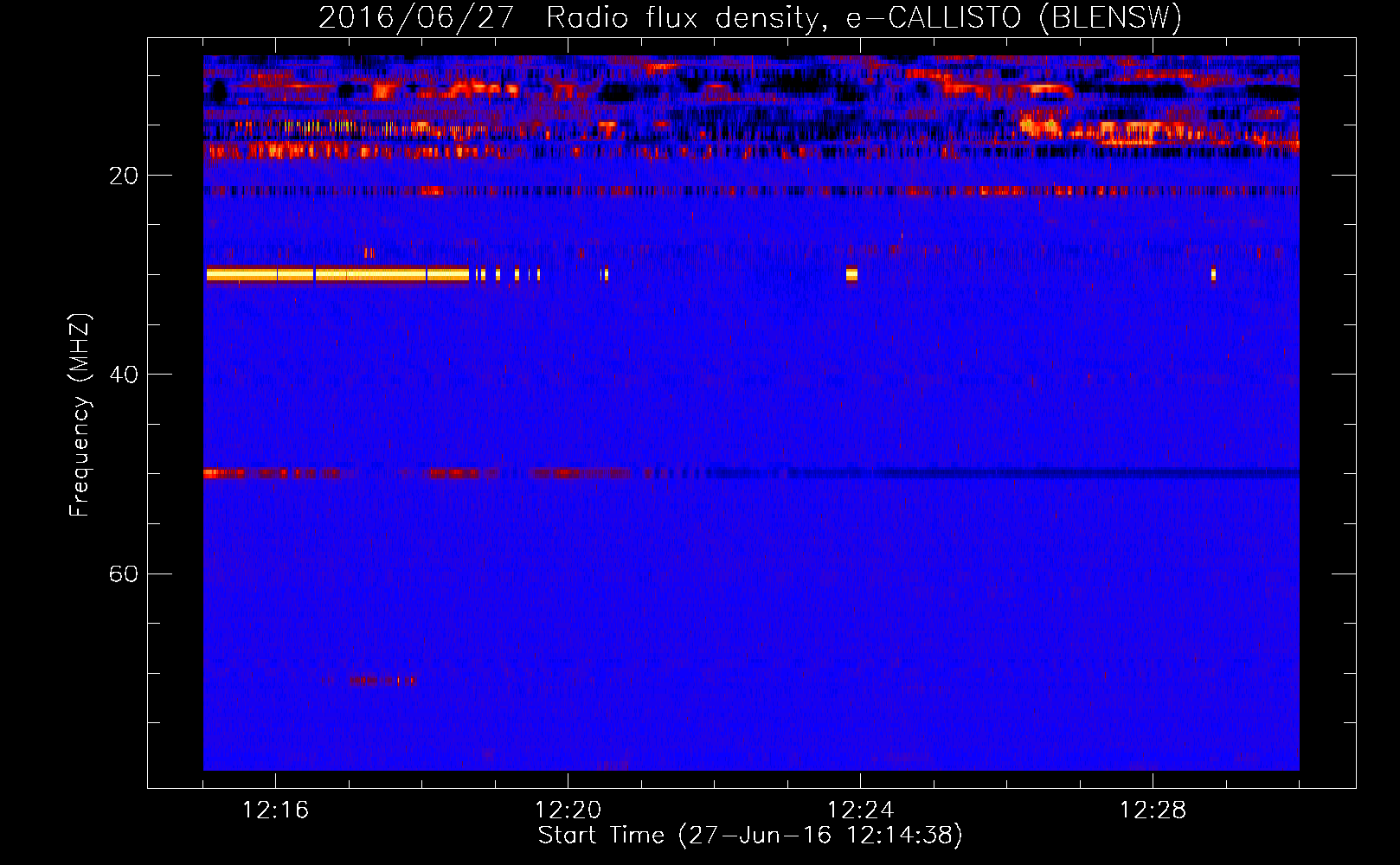Click the 'Start Time (27-Jun-16 12:14:38)' label
Viewport: 1400px width, 865px height.
[x=749, y=836]
